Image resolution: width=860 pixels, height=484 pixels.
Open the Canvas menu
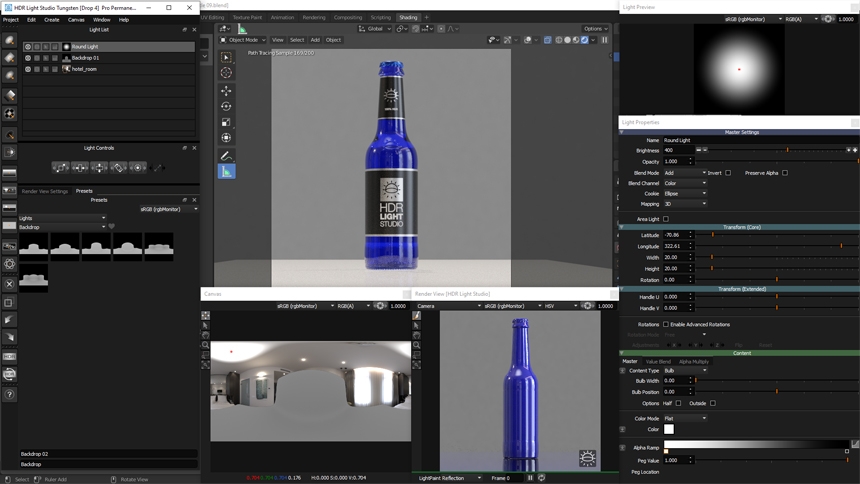76,20
